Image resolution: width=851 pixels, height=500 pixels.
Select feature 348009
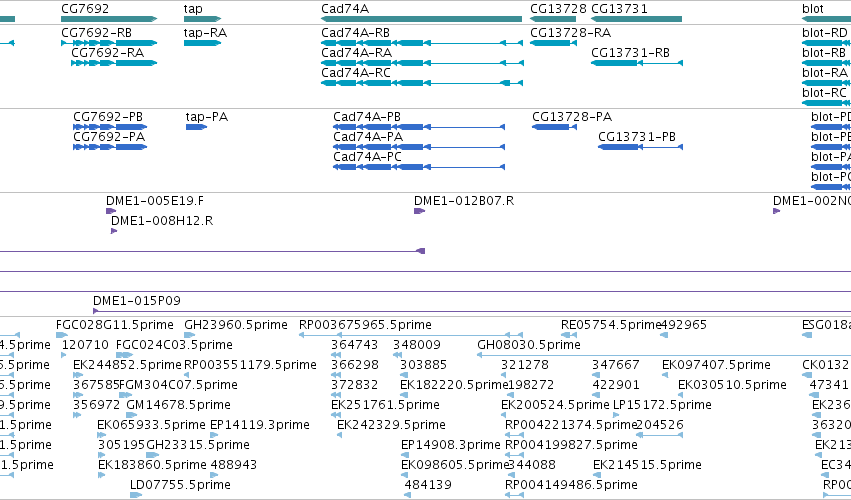click(398, 355)
